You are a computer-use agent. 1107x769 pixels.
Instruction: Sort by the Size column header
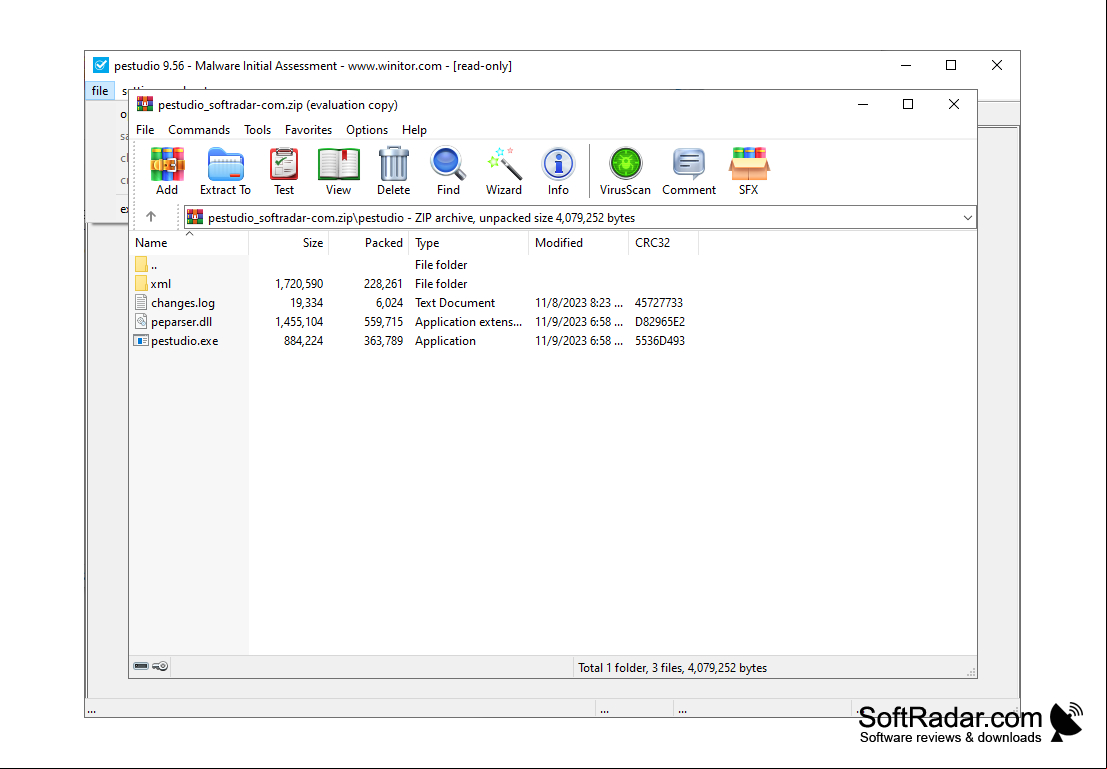[289, 243]
